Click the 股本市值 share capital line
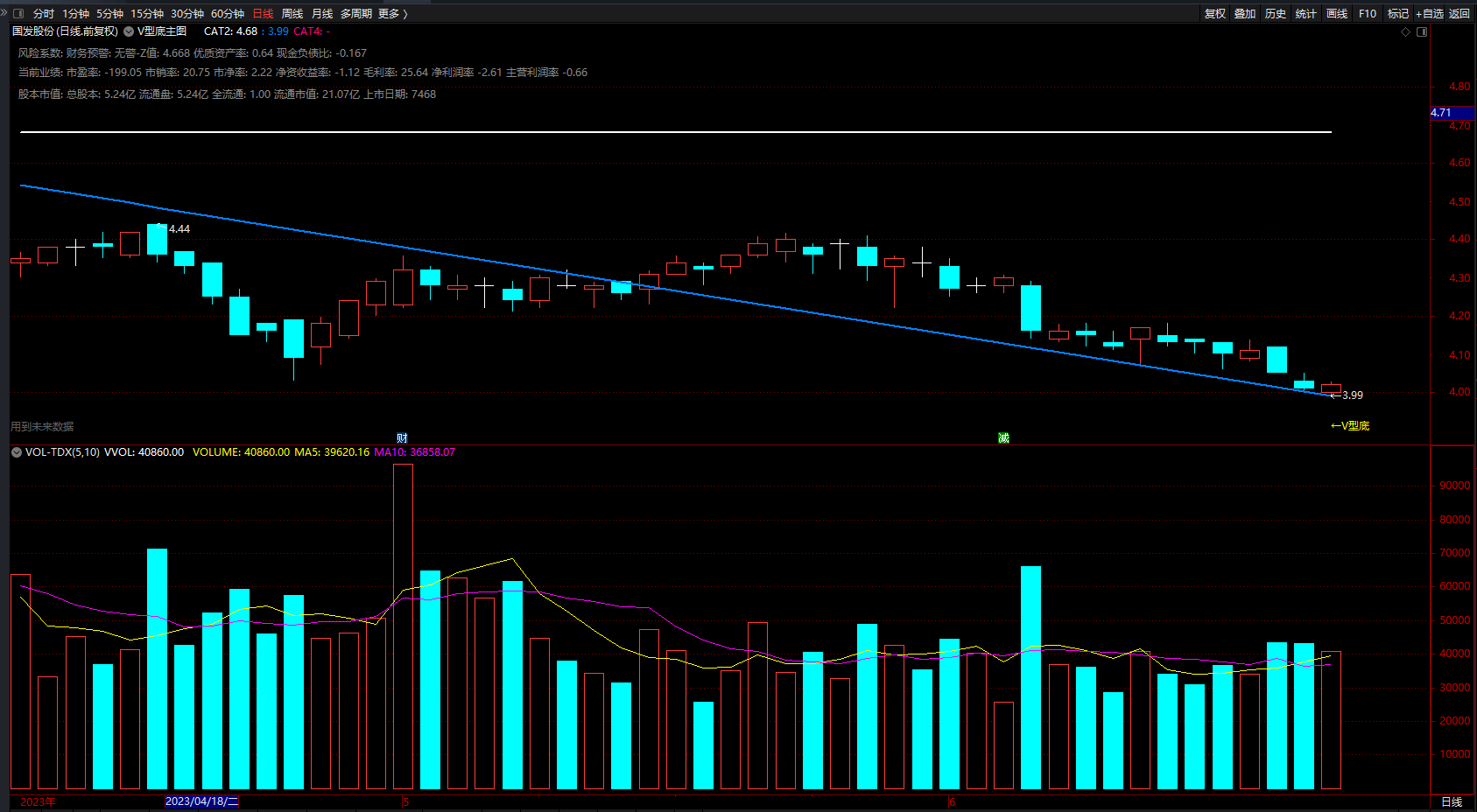The image size is (1477, 812). (x=227, y=94)
